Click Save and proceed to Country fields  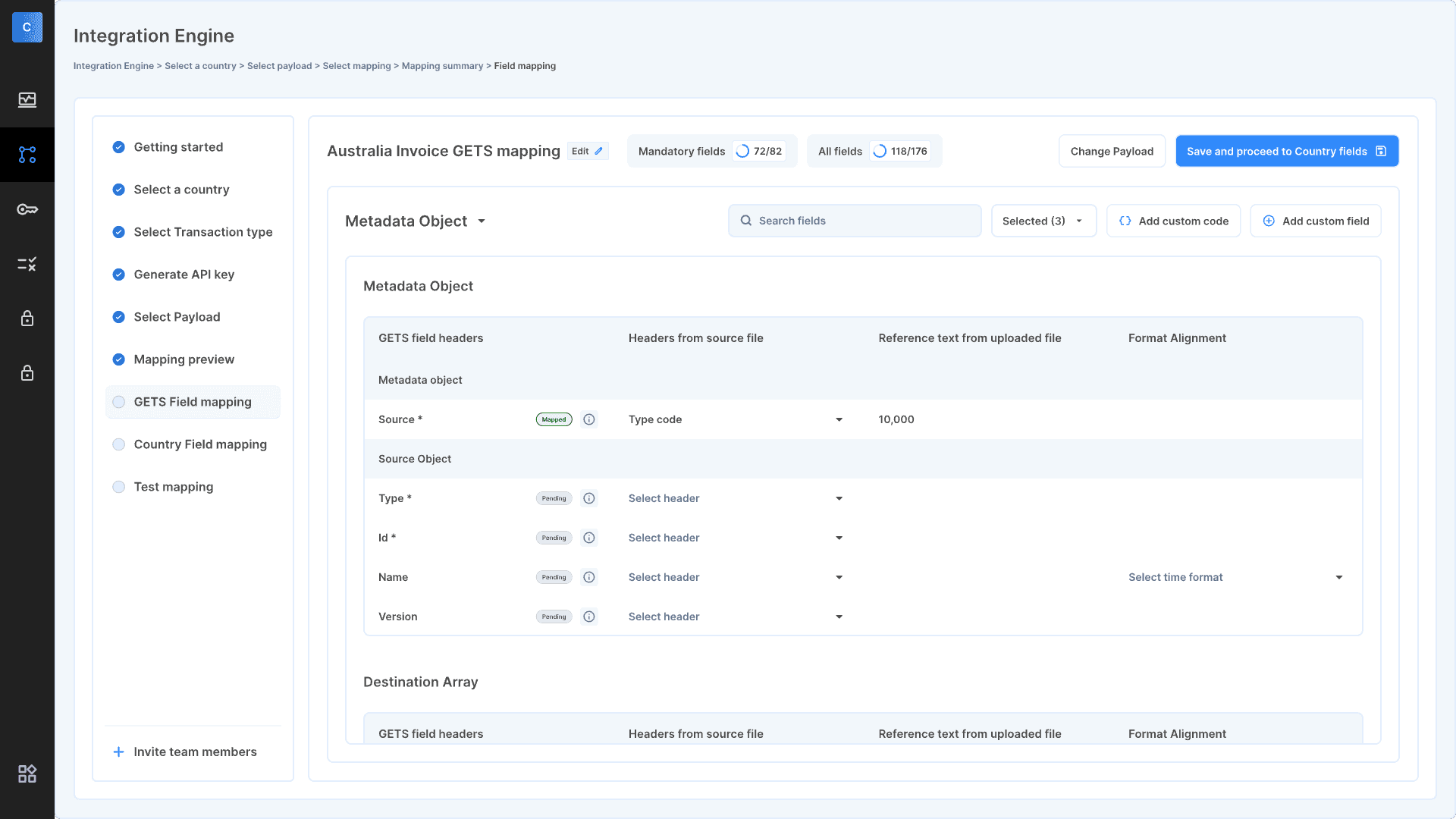pyautogui.click(x=1287, y=151)
